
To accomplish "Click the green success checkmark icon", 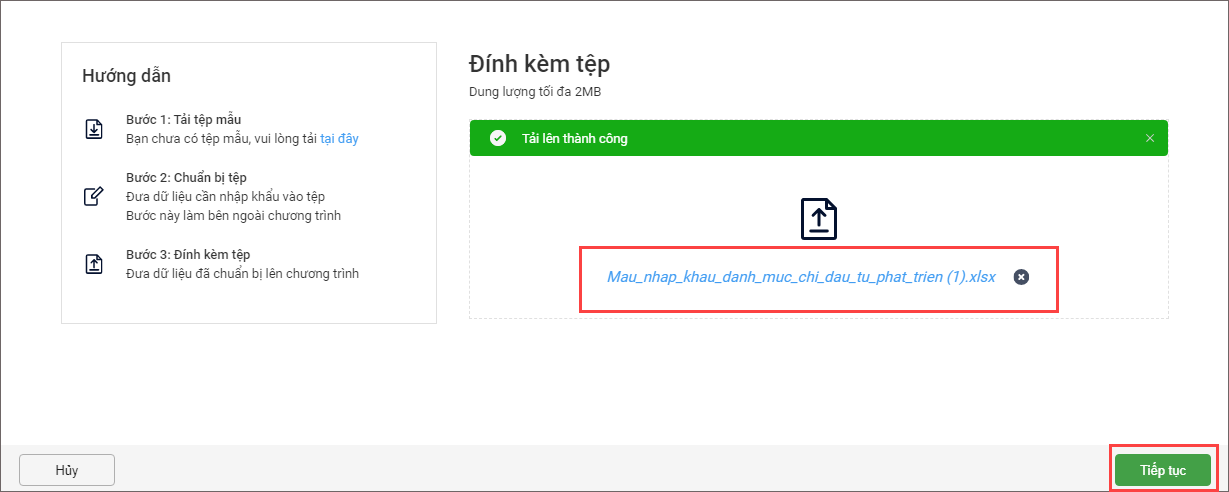I will [497, 138].
